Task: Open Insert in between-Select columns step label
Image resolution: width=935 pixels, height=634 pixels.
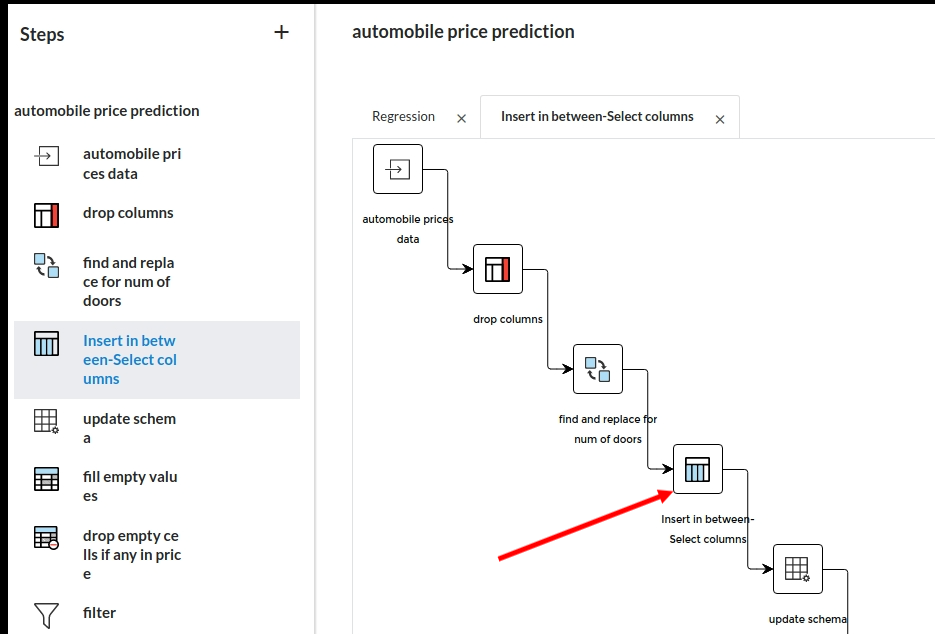Action: [130, 360]
